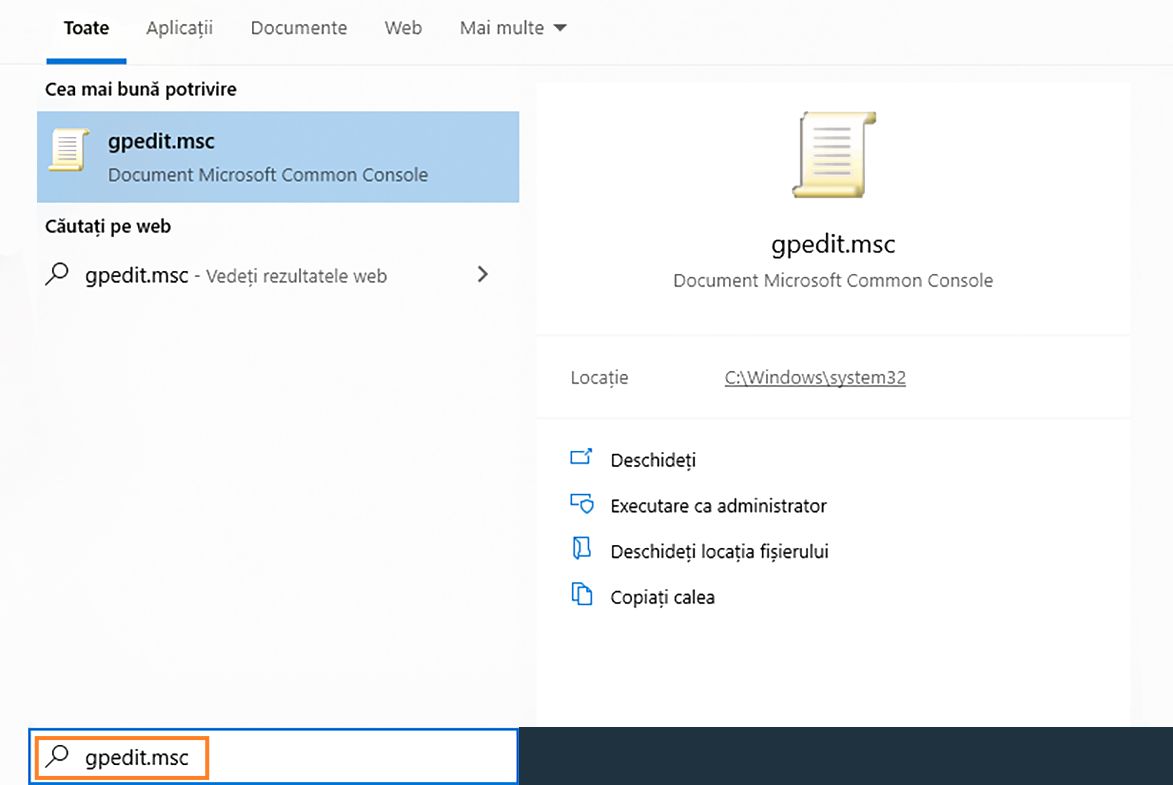1173x785 pixels.
Task: Click the large gpedit.msc document icon in preview
Action: [x=833, y=155]
